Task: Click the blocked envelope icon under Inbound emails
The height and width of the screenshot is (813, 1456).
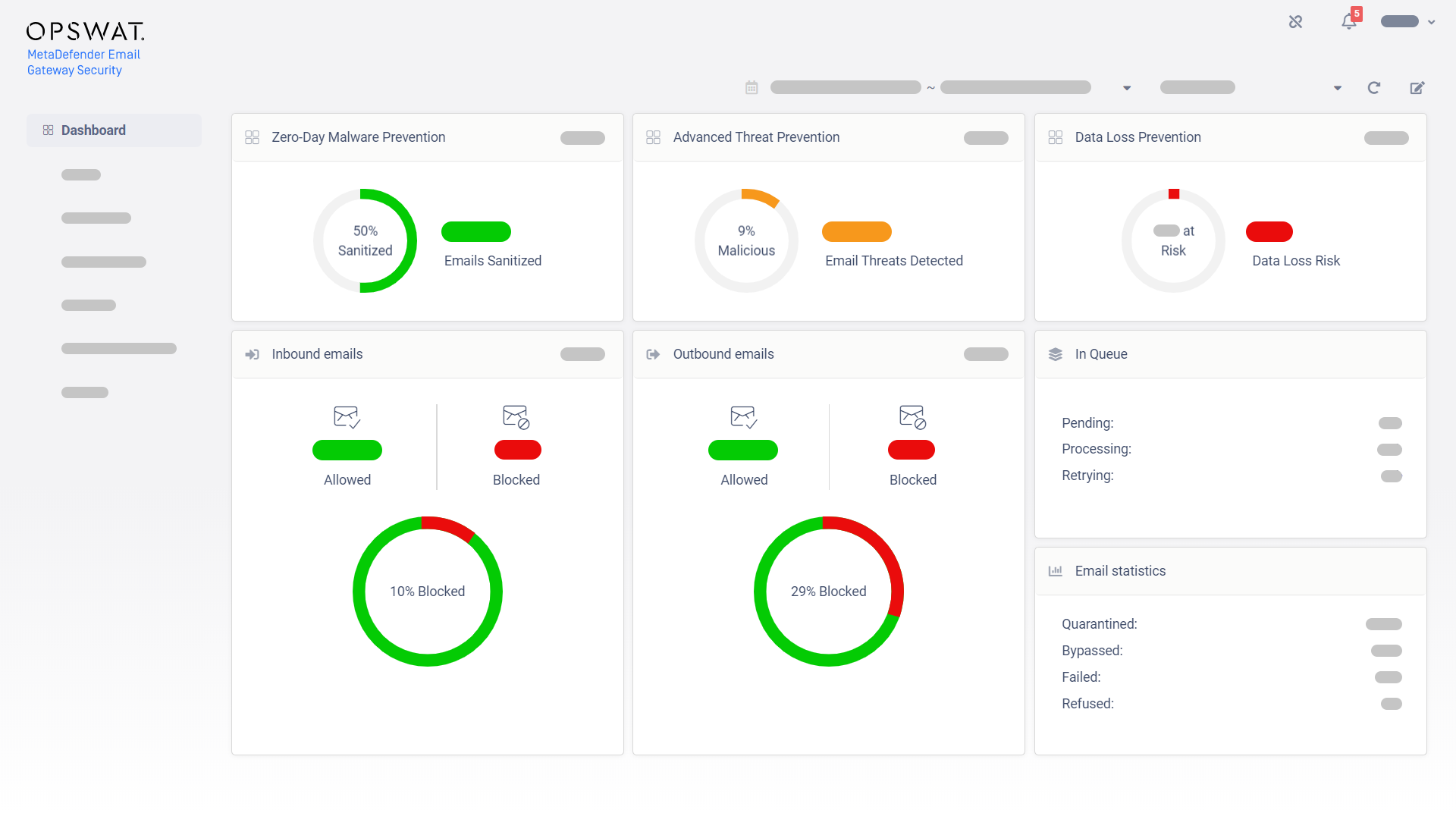Action: (516, 416)
